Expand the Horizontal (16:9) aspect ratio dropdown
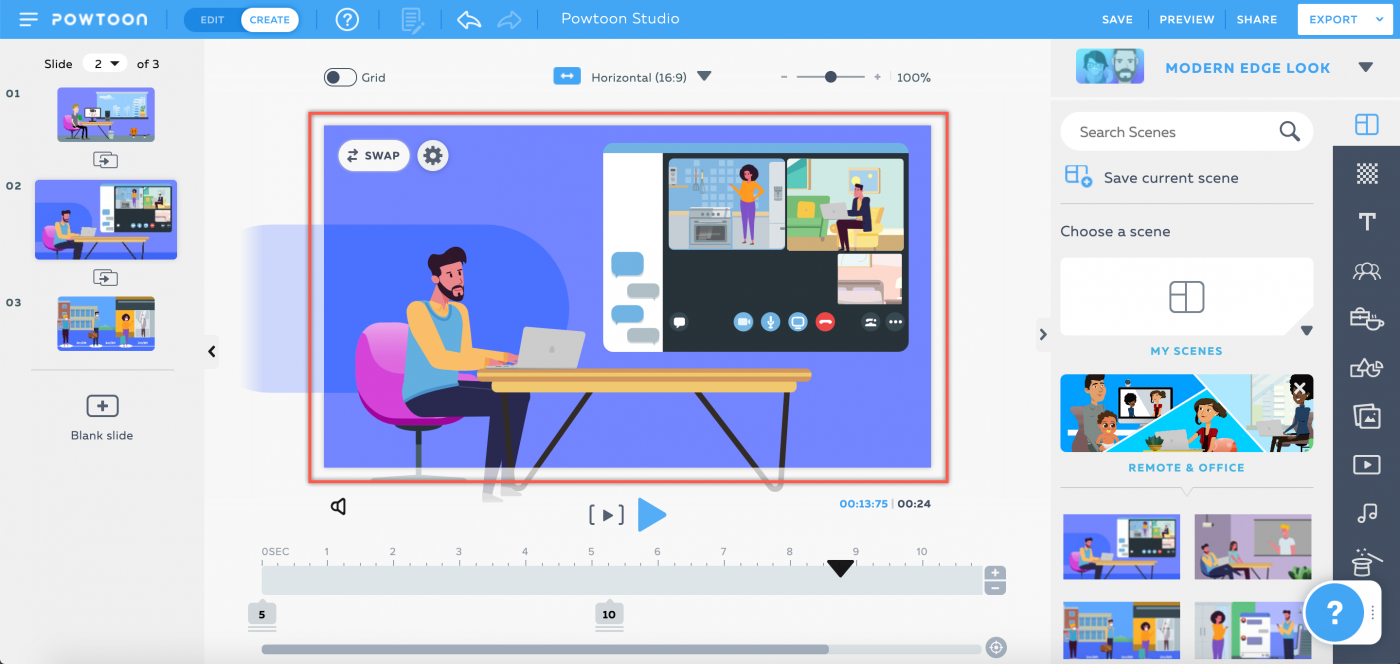 point(704,76)
